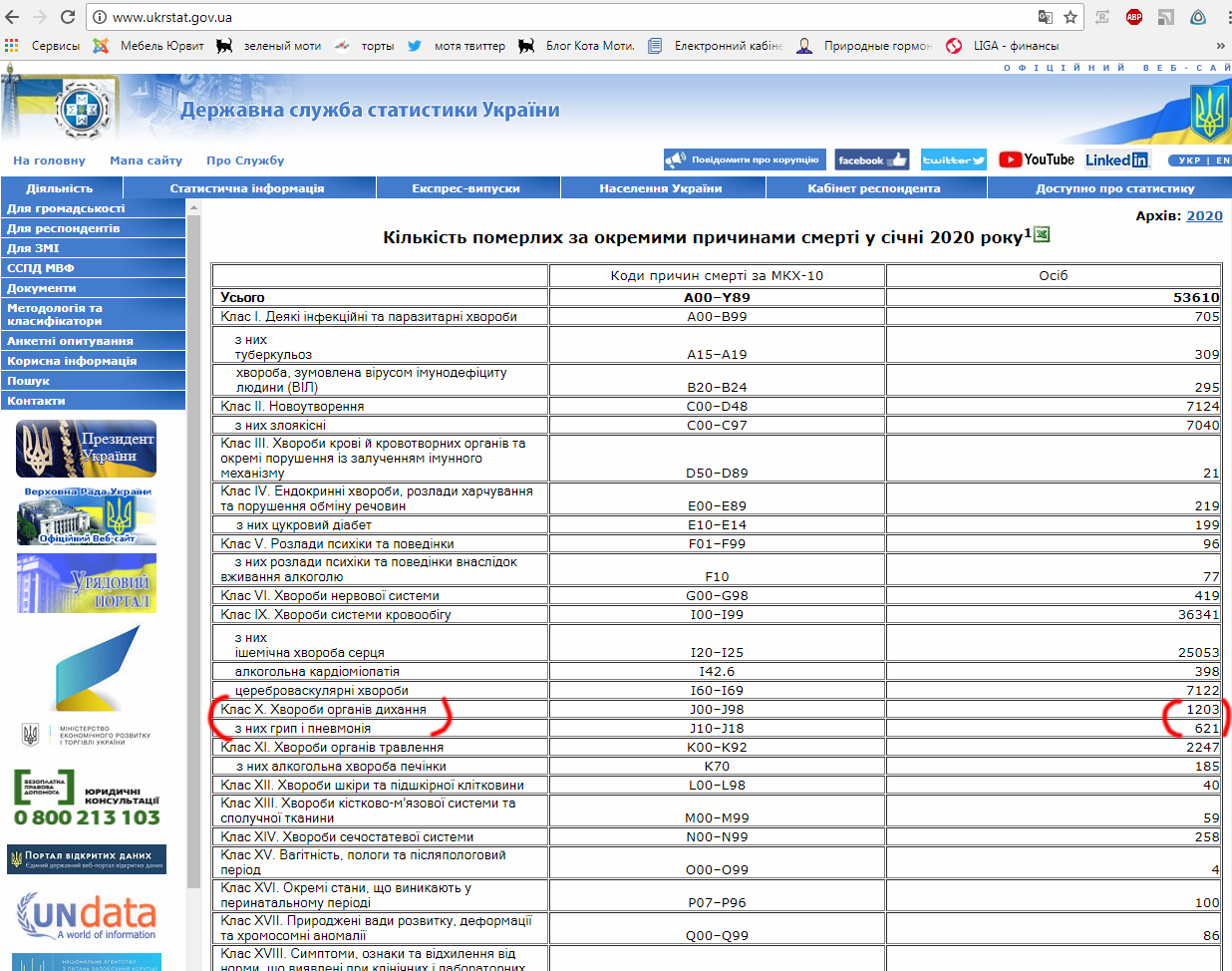1232x971 pixels.
Task: Open the торты bookmark
Action: 364,46
